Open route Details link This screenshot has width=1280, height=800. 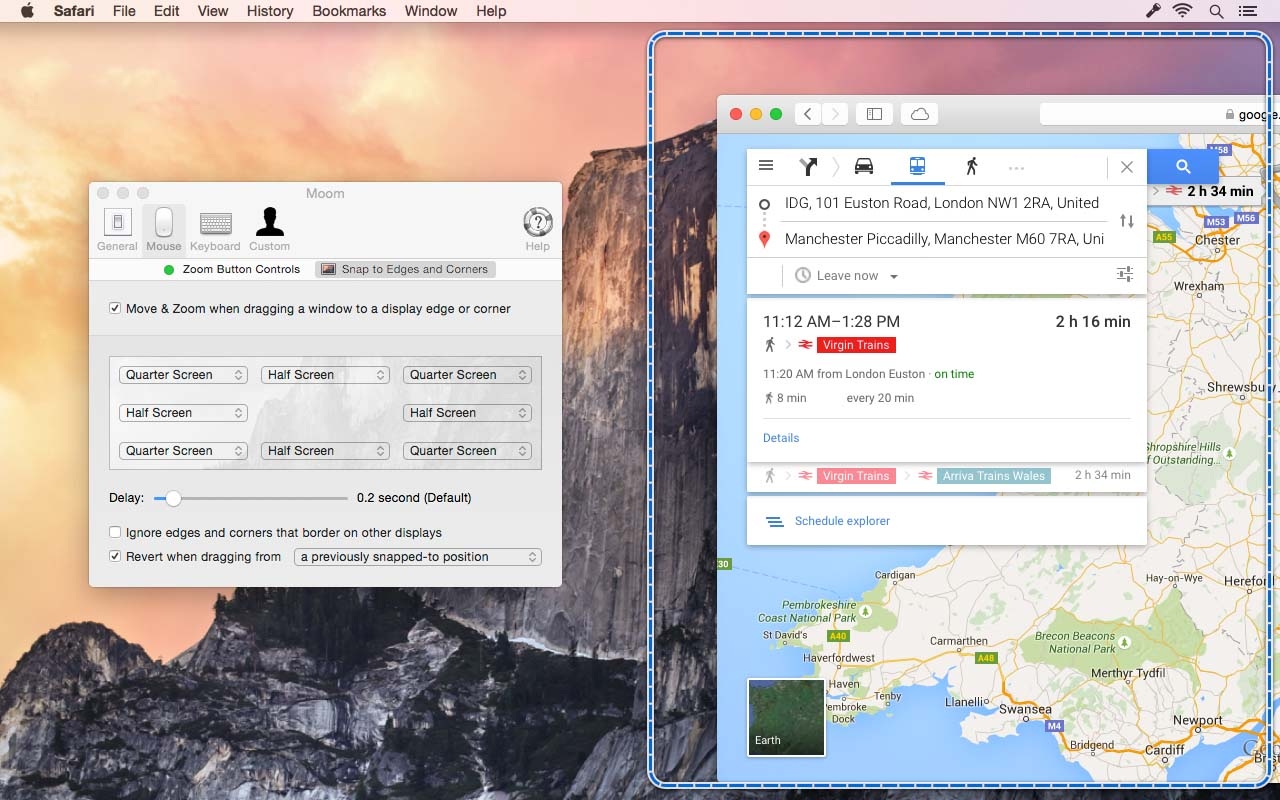pyautogui.click(x=781, y=438)
